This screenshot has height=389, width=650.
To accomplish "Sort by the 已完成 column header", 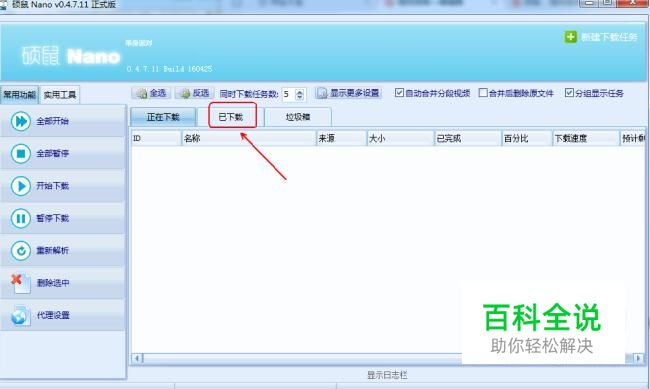I will click(468, 139).
